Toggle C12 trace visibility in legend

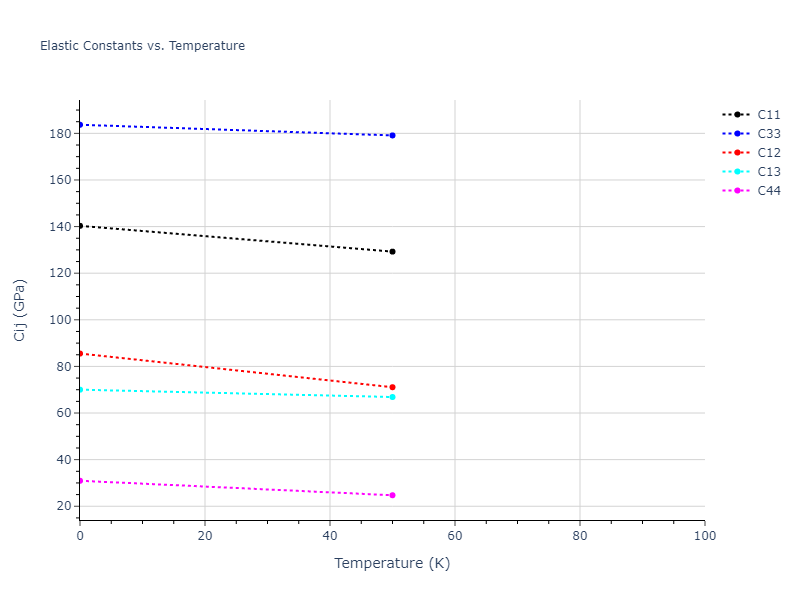[x=768, y=153]
